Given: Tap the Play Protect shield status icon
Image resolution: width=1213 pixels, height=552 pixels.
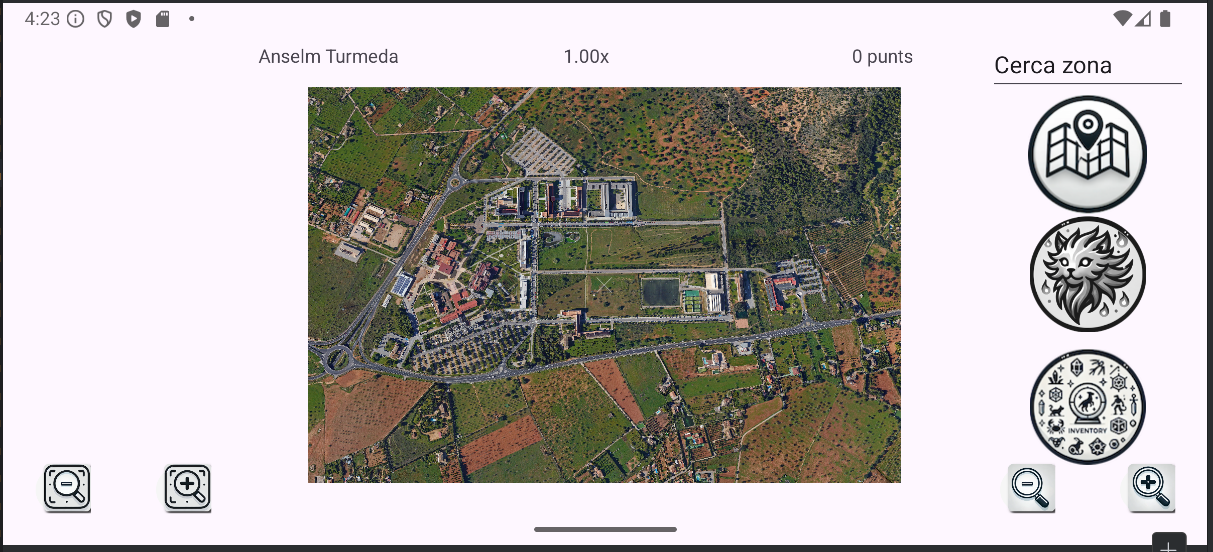Looking at the screenshot, I should pyautogui.click(x=133, y=19).
